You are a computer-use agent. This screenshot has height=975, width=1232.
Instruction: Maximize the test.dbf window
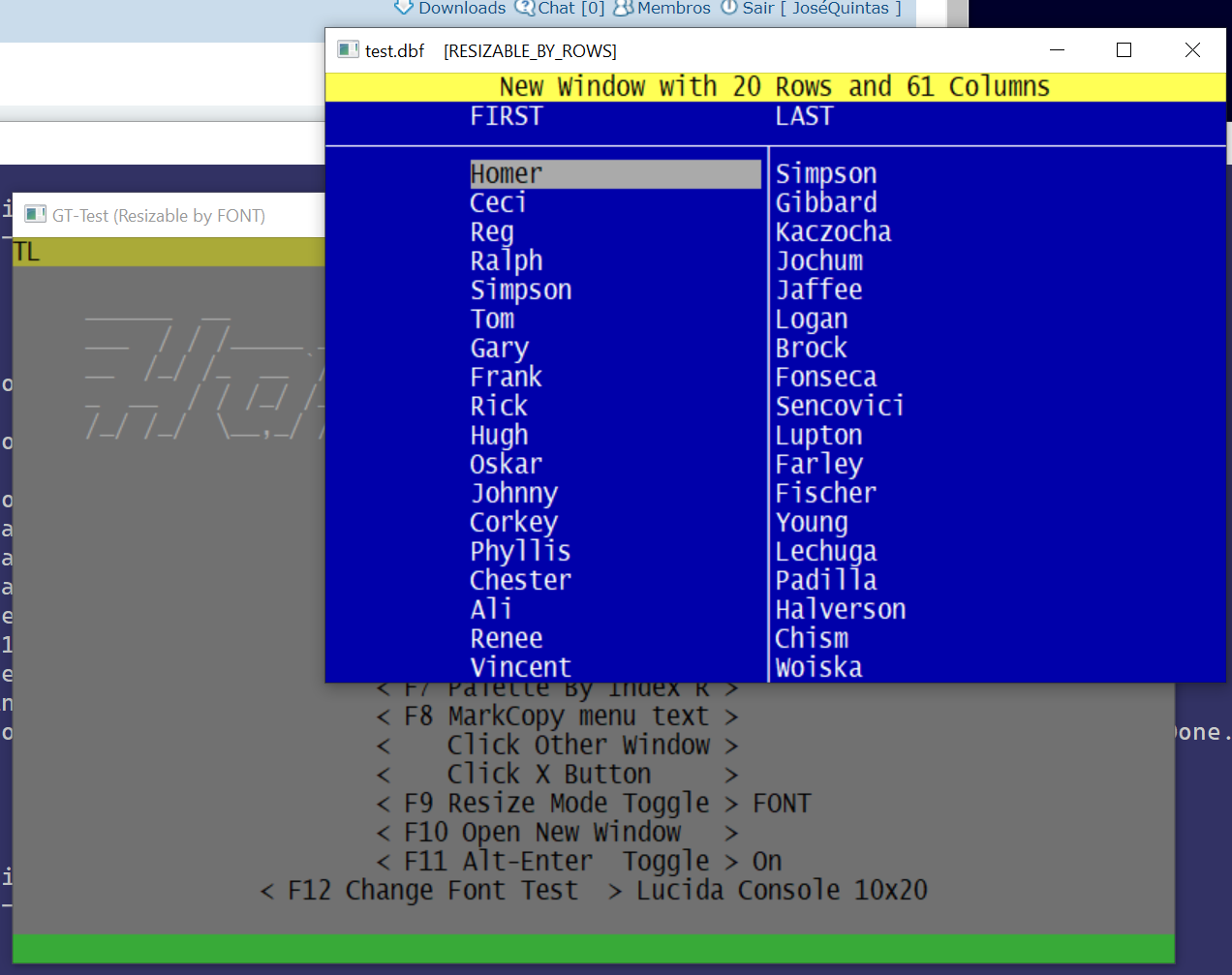(1124, 49)
